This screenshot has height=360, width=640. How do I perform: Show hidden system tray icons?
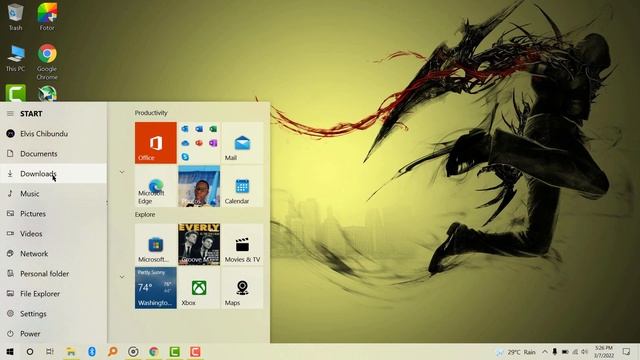coord(544,352)
